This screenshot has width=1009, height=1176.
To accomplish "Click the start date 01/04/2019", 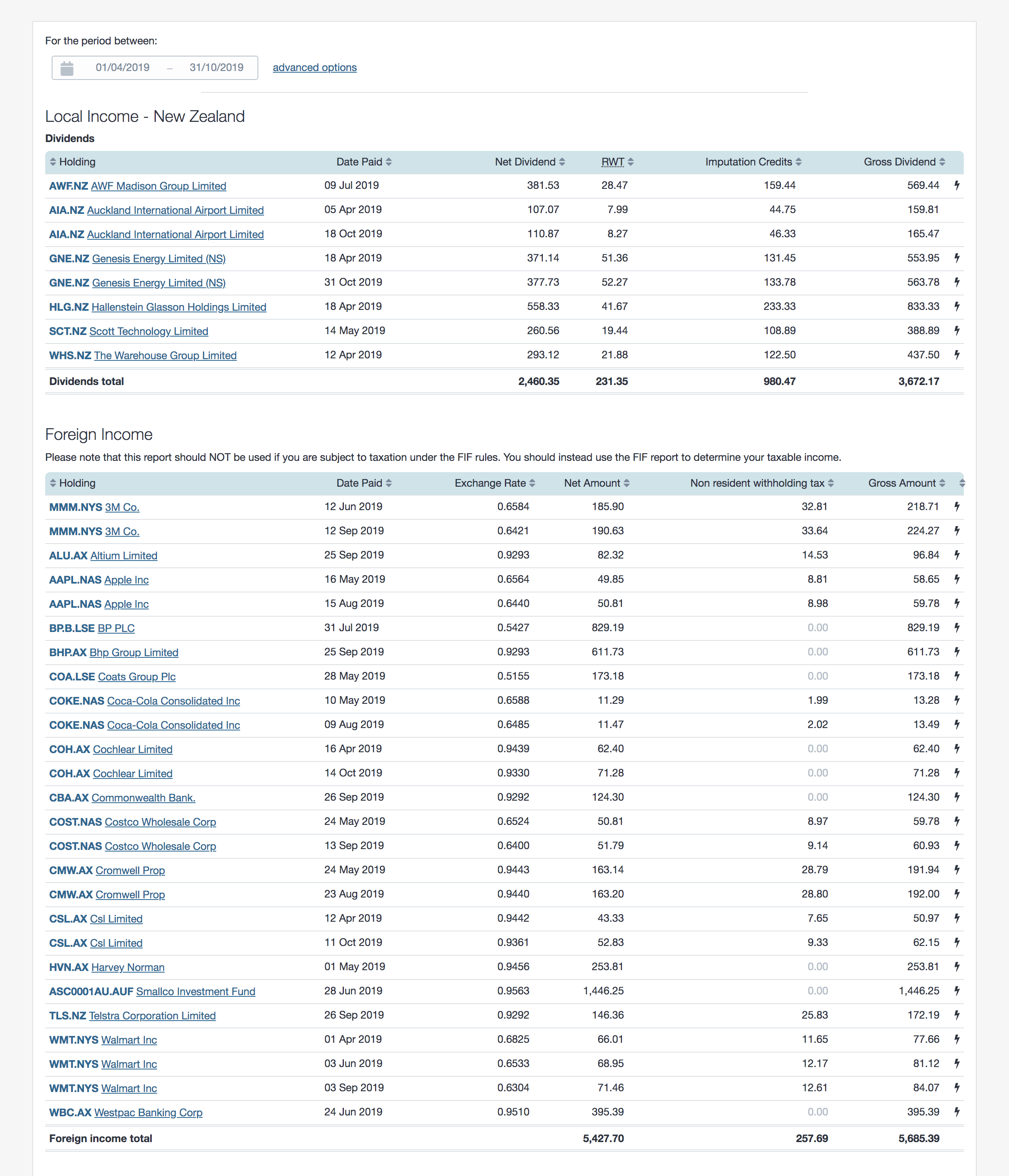I will 123,67.
